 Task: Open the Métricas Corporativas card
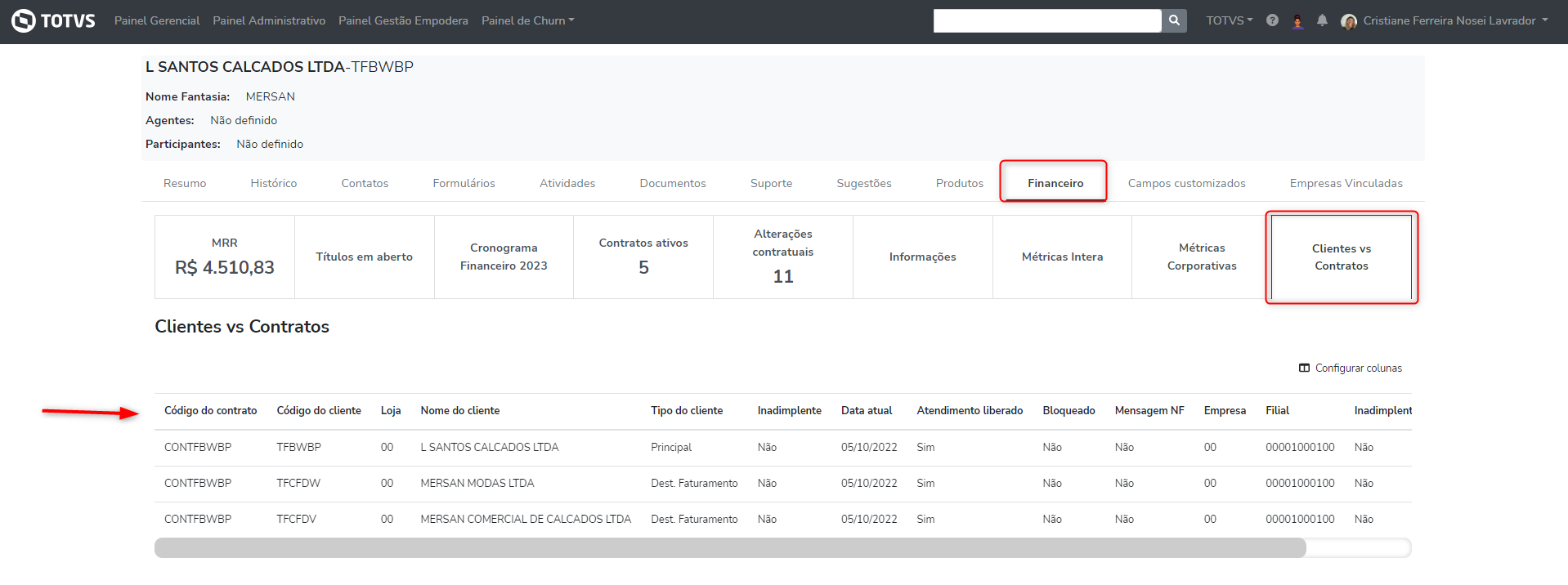click(1202, 257)
